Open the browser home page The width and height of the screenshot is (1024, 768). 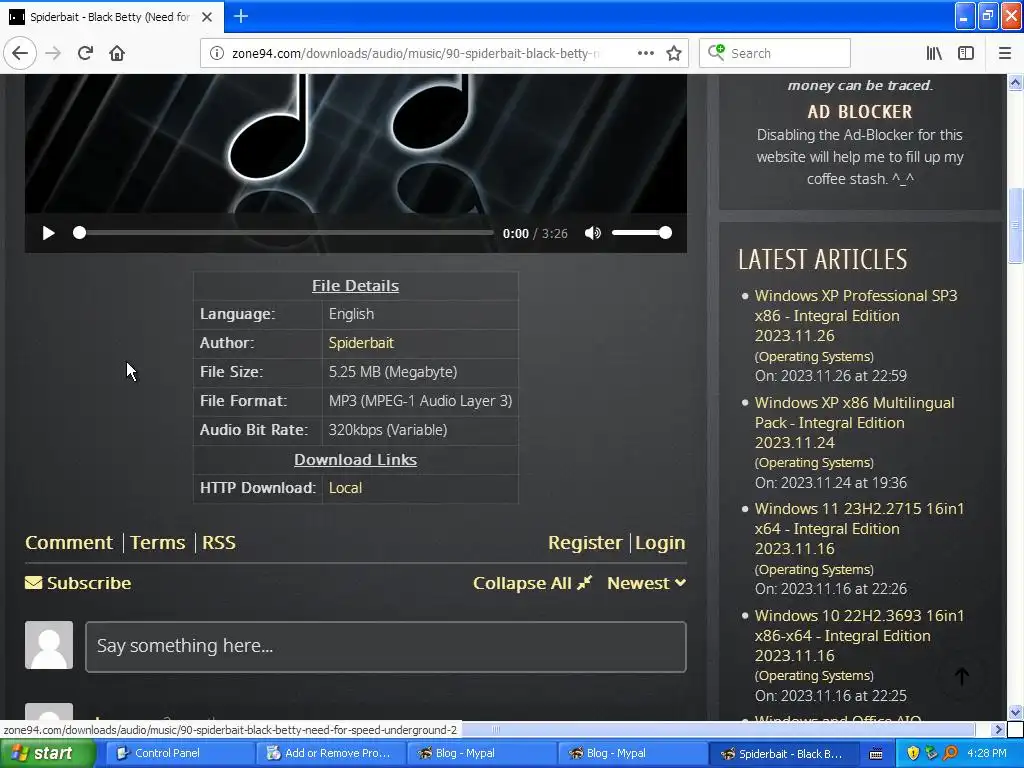tap(117, 53)
